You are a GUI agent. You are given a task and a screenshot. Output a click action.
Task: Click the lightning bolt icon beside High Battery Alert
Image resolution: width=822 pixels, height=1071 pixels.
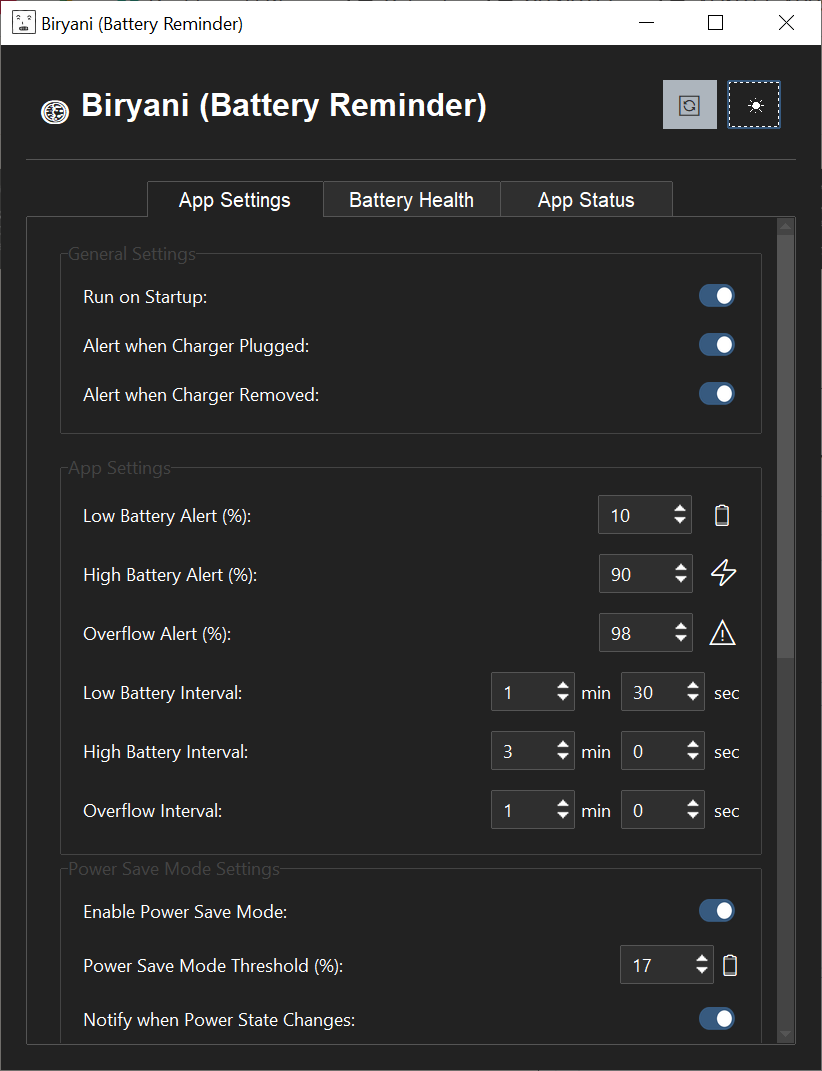pyautogui.click(x=724, y=572)
